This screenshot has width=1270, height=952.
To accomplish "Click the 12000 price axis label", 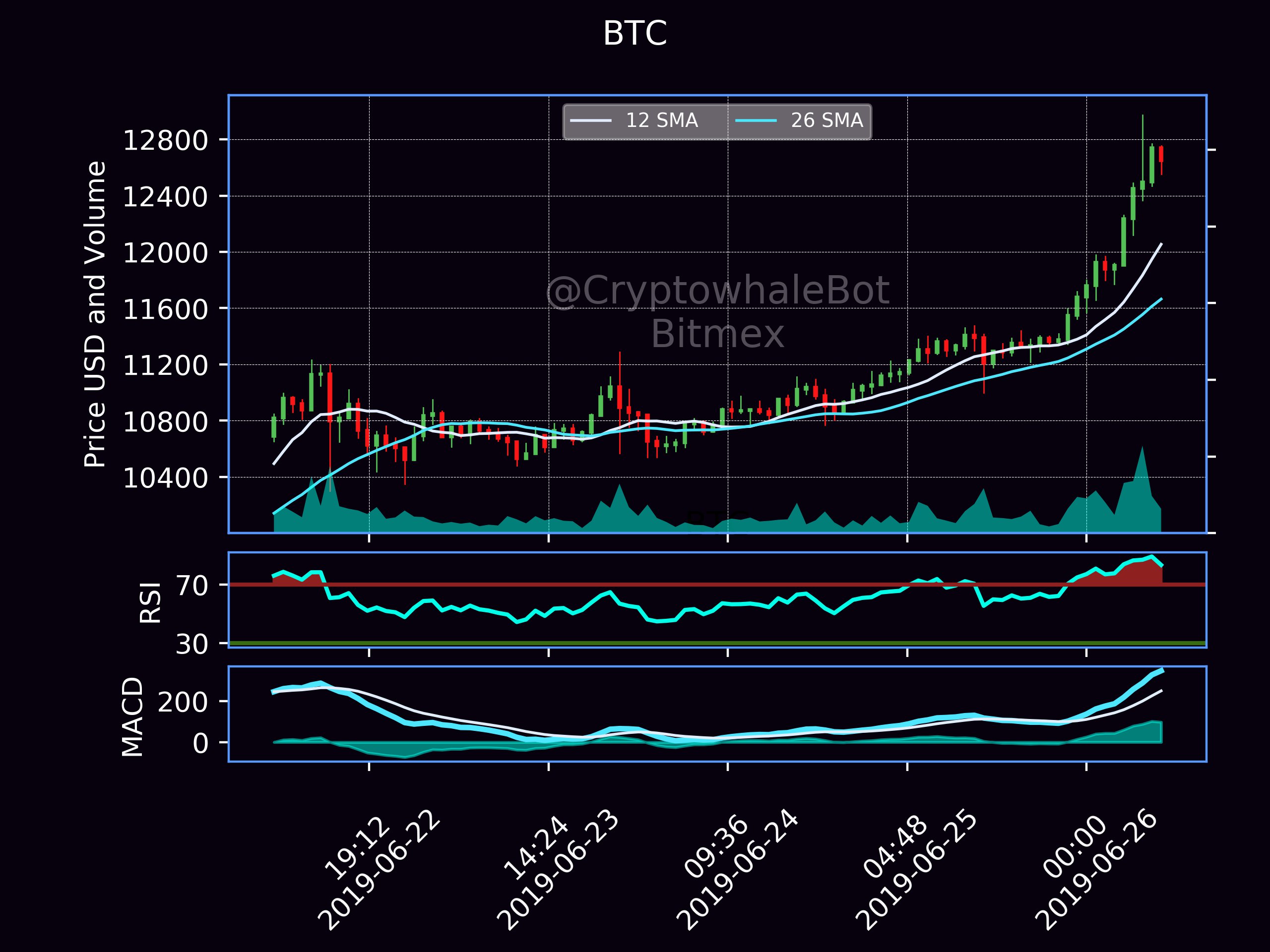I will click(x=165, y=252).
